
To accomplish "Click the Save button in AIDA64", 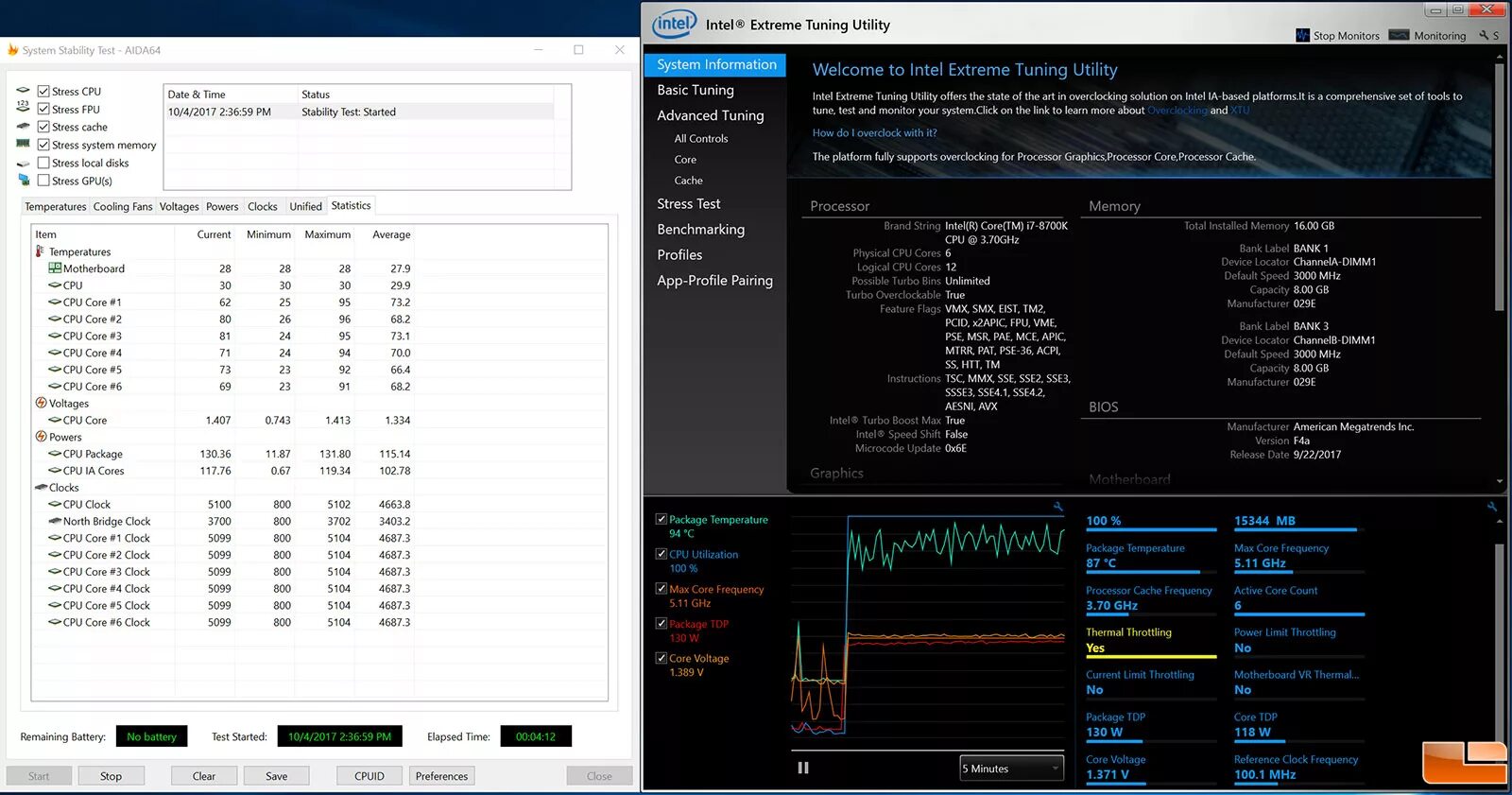I will (x=276, y=776).
